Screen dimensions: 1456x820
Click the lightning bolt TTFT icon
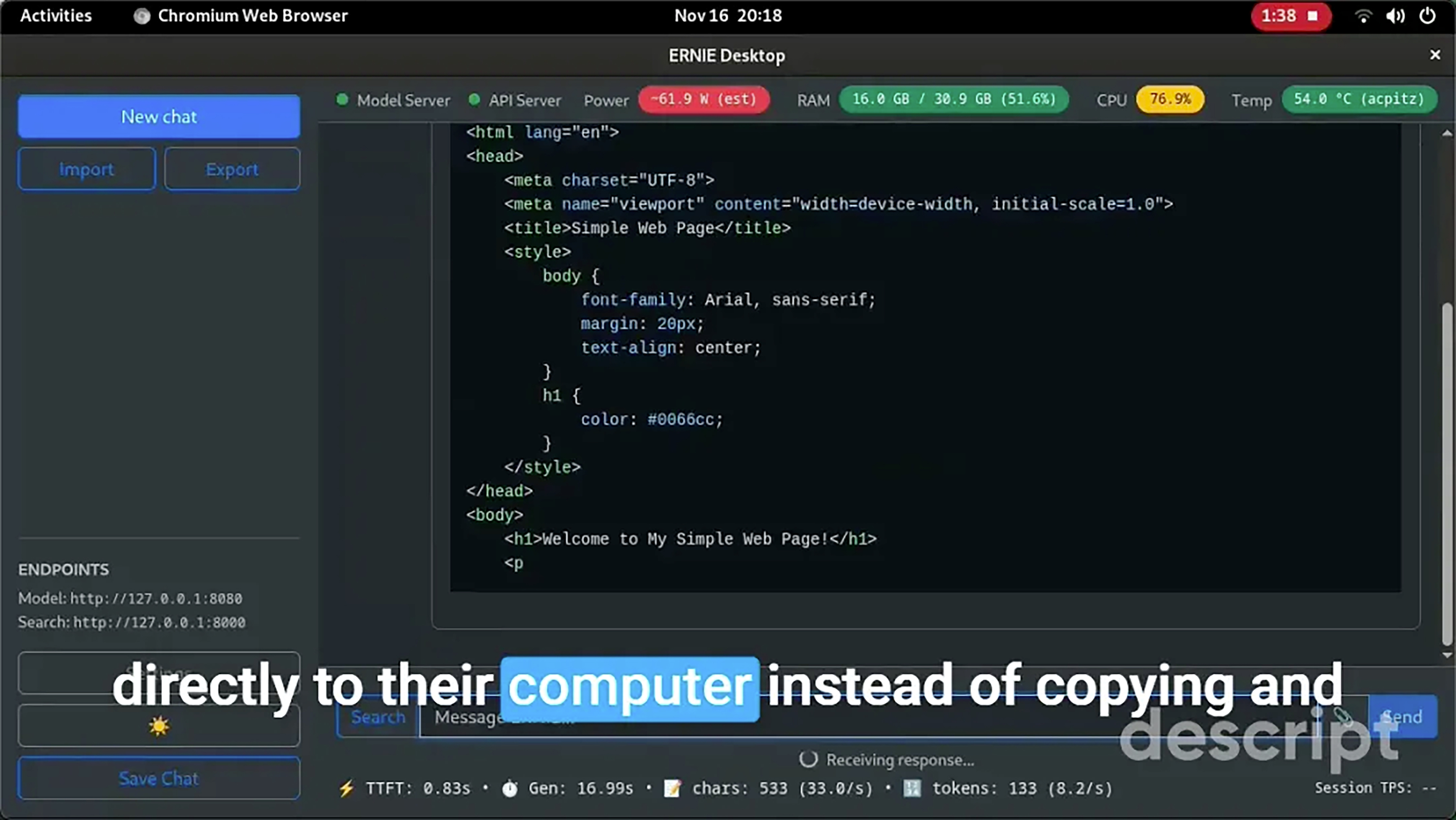(x=346, y=788)
